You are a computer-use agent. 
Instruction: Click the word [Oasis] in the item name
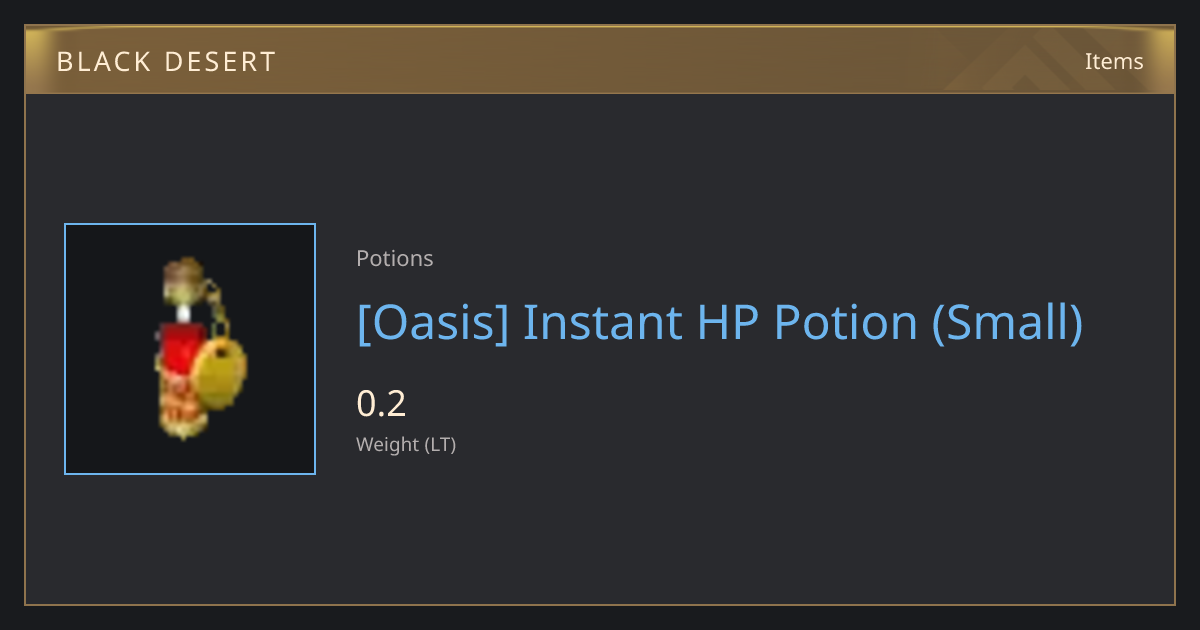(x=432, y=323)
